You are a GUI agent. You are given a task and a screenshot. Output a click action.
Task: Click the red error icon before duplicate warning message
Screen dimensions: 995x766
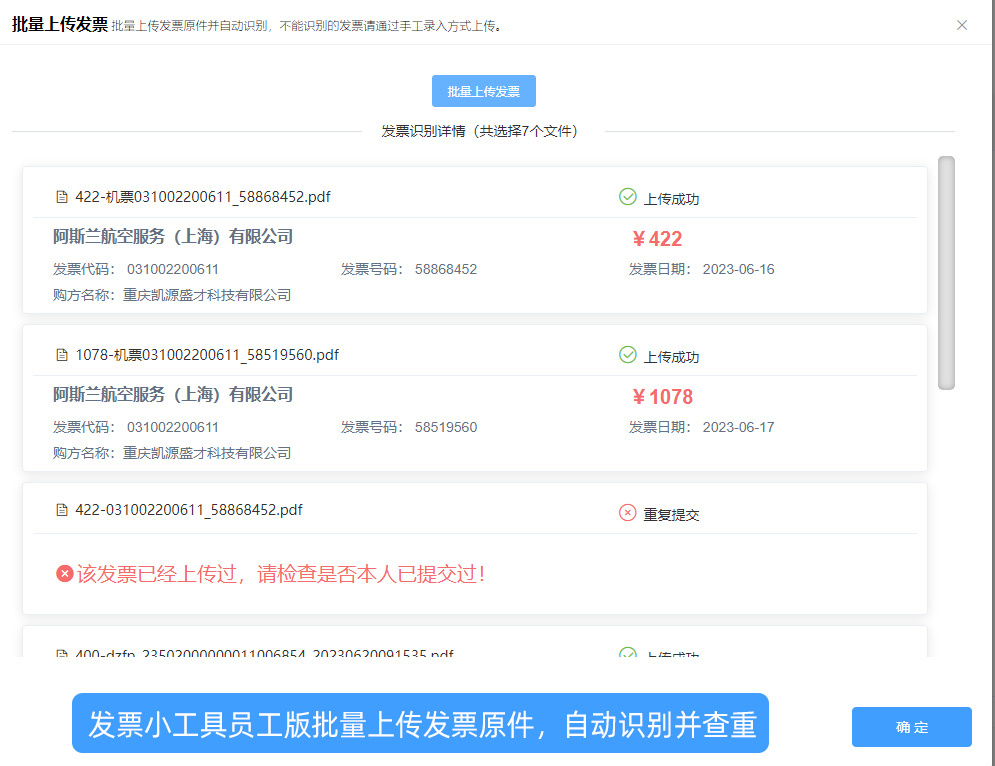click(x=62, y=572)
